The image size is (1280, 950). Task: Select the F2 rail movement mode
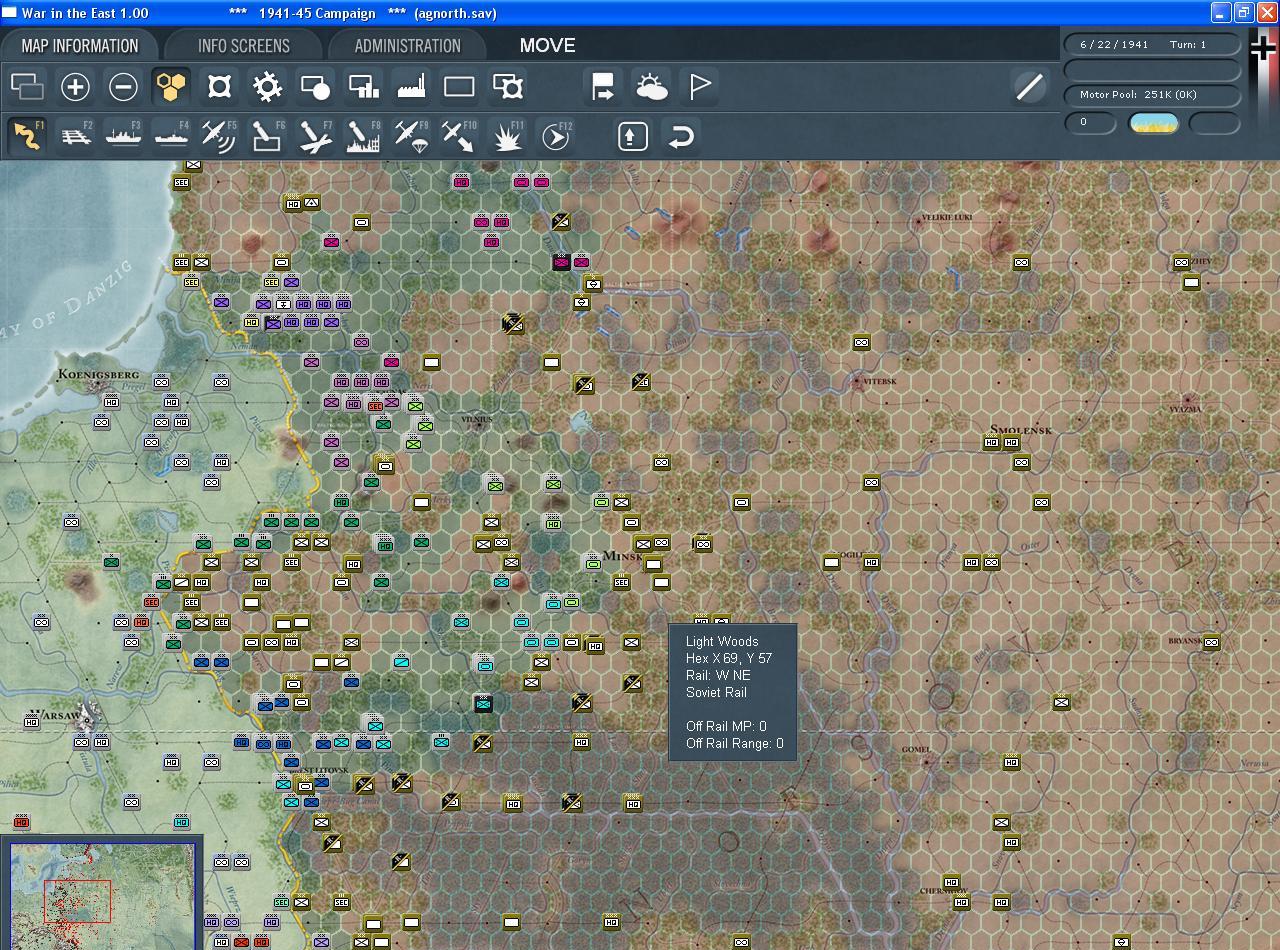tap(75, 135)
